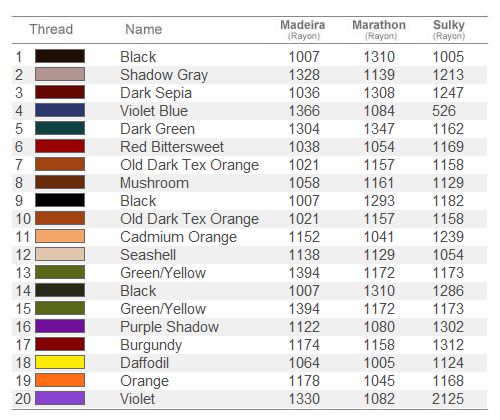Select the Red Bittersweet thread name
The image size is (500, 420).
pos(172,147)
